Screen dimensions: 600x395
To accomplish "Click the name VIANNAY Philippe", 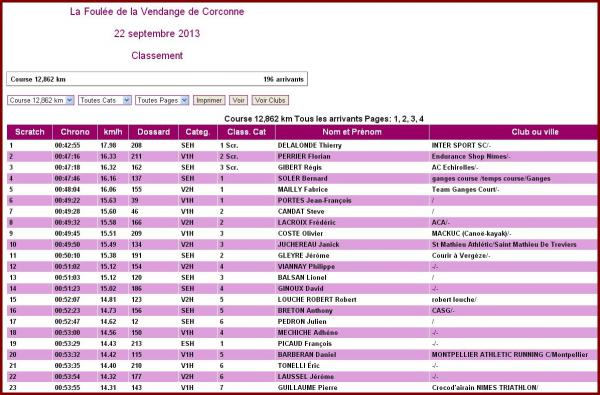I will [x=306, y=267].
